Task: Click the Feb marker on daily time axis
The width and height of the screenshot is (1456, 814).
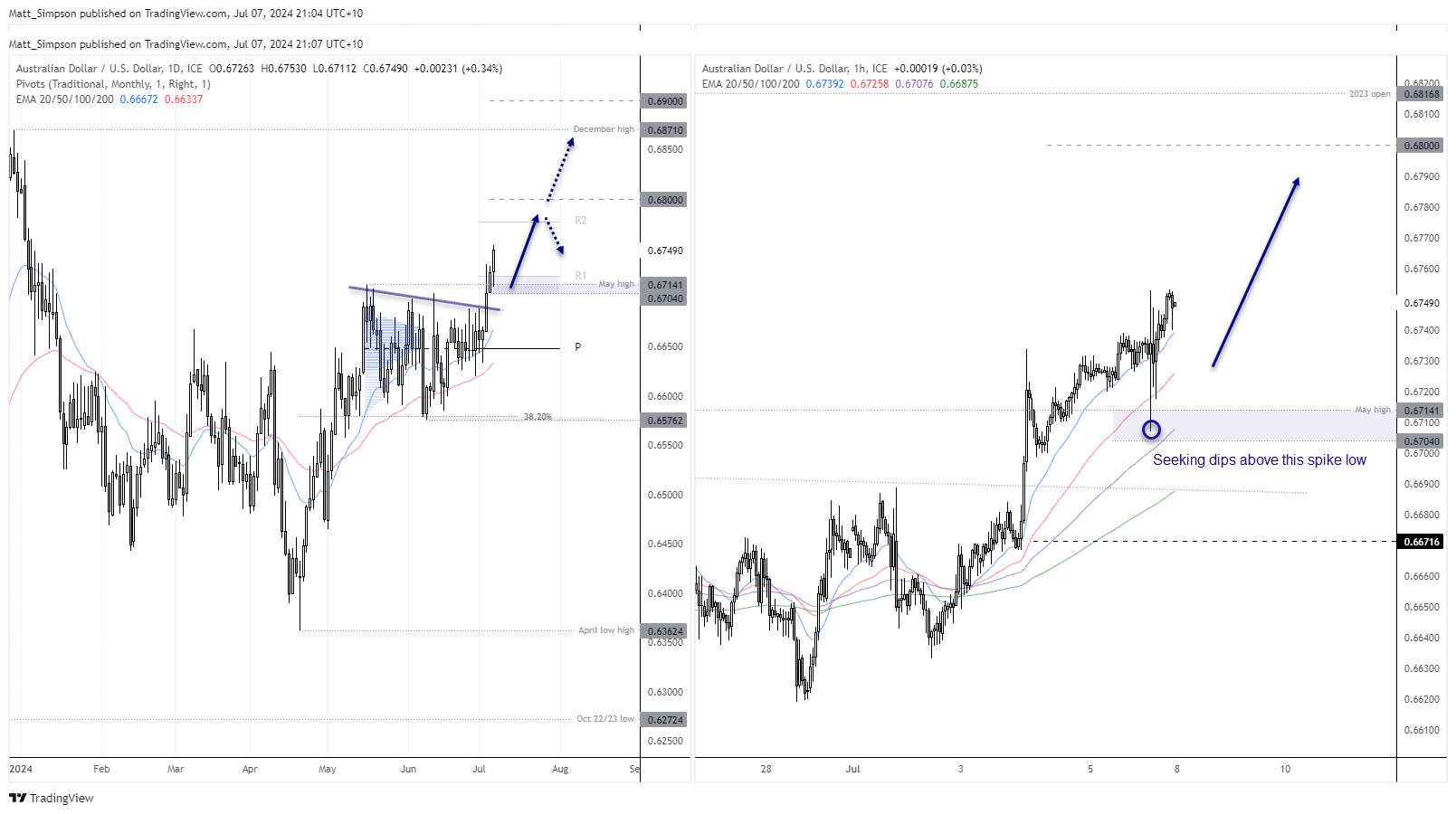Action: [x=101, y=769]
